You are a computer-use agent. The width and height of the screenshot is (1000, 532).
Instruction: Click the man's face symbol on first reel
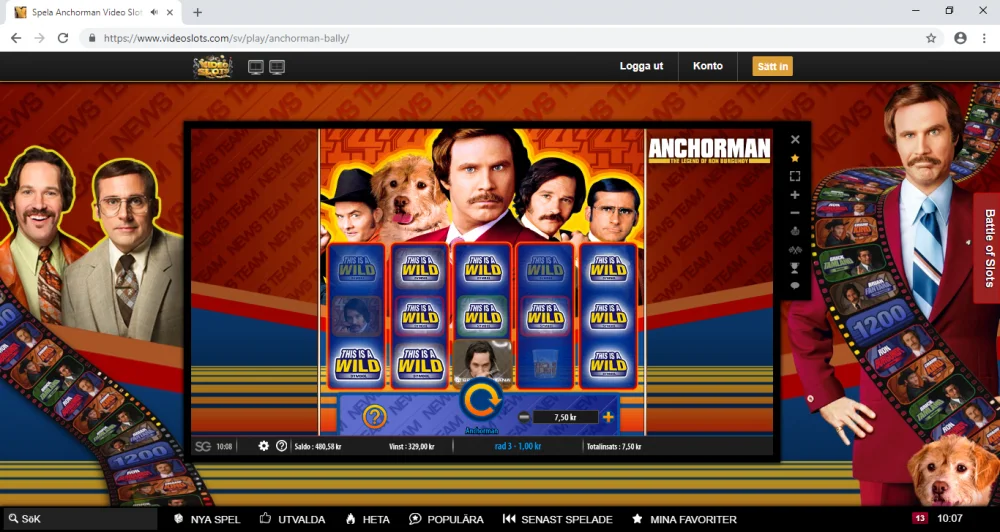(x=356, y=316)
